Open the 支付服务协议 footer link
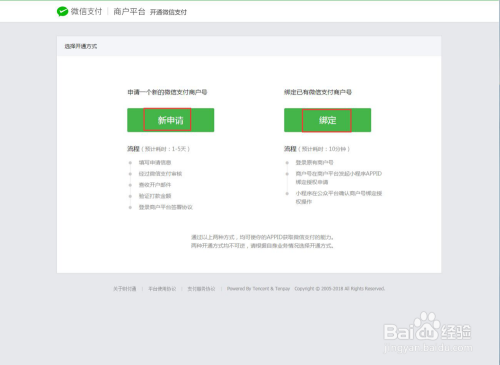The image size is (500, 365). (201, 289)
